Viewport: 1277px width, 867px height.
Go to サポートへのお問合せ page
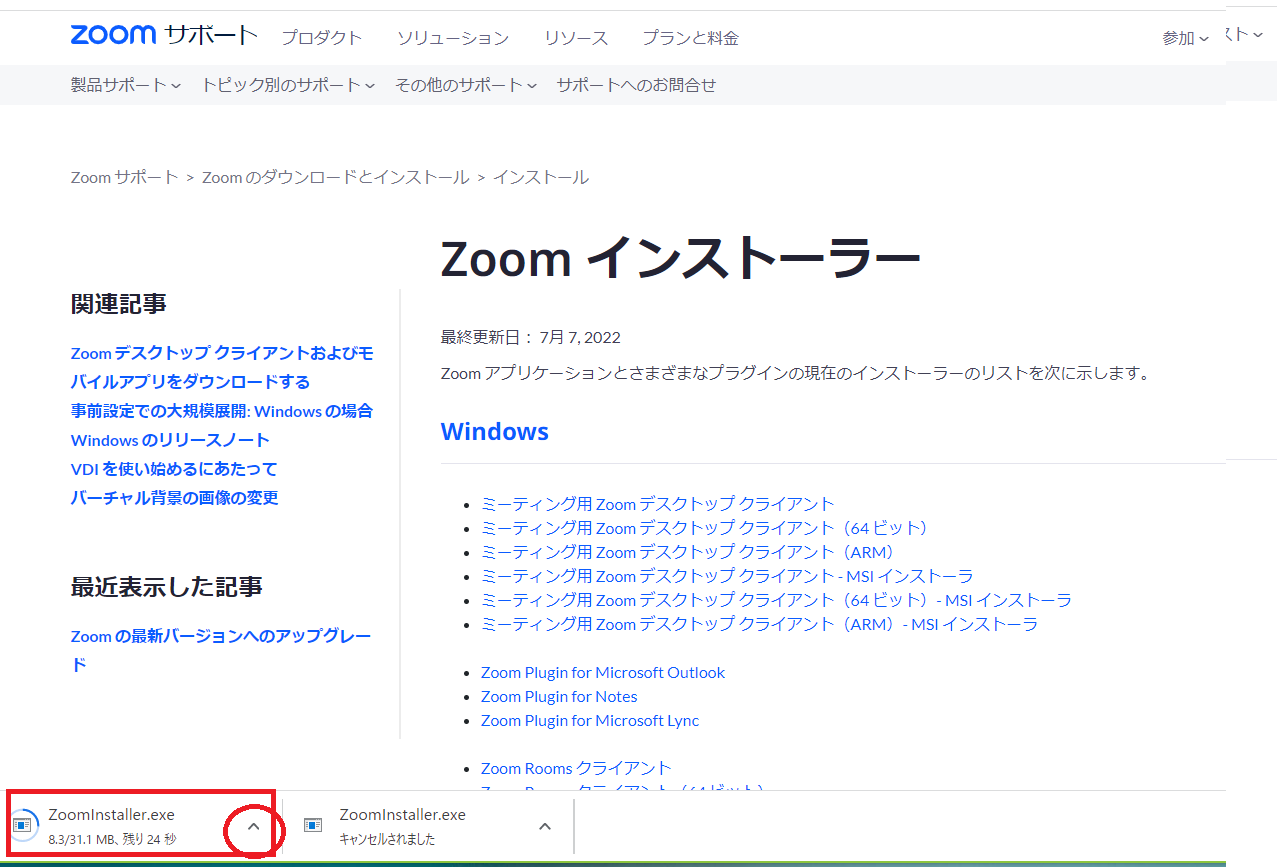tap(636, 85)
